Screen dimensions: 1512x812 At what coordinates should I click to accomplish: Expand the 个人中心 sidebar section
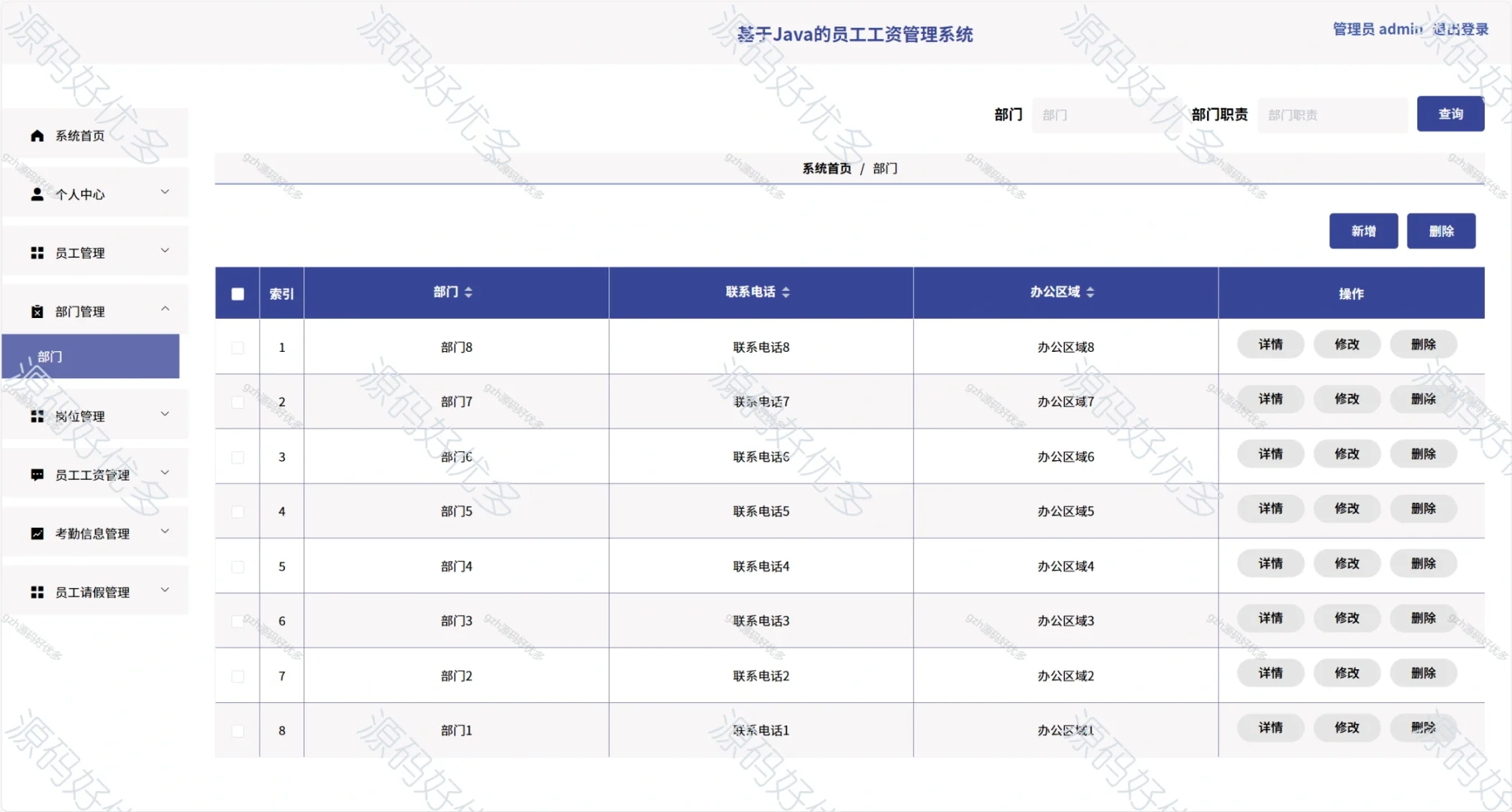click(x=165, y=192)
